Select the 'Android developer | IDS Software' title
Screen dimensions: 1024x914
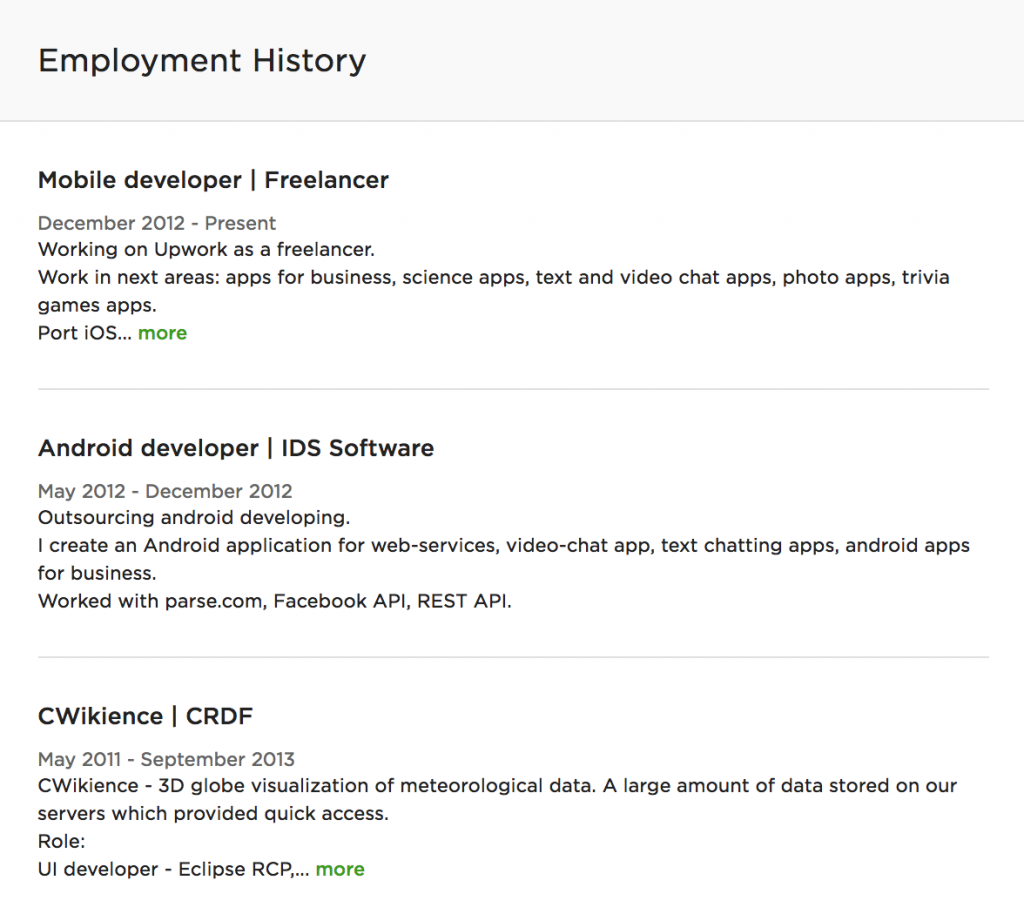pyautogui.click(x=236, y=448)
